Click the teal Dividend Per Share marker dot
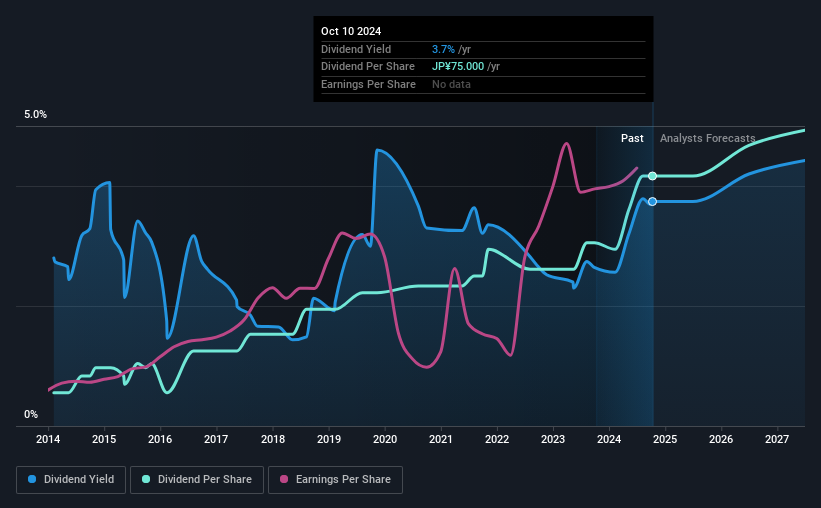 click(x=652, y=176)
